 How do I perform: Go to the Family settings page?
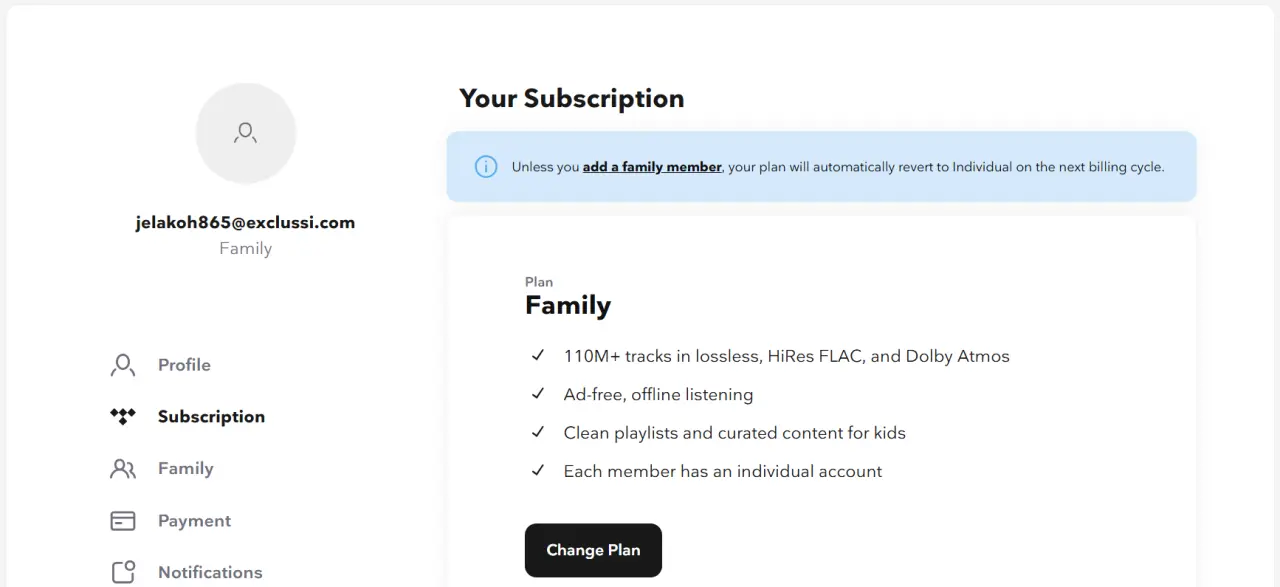click(185, 468)
